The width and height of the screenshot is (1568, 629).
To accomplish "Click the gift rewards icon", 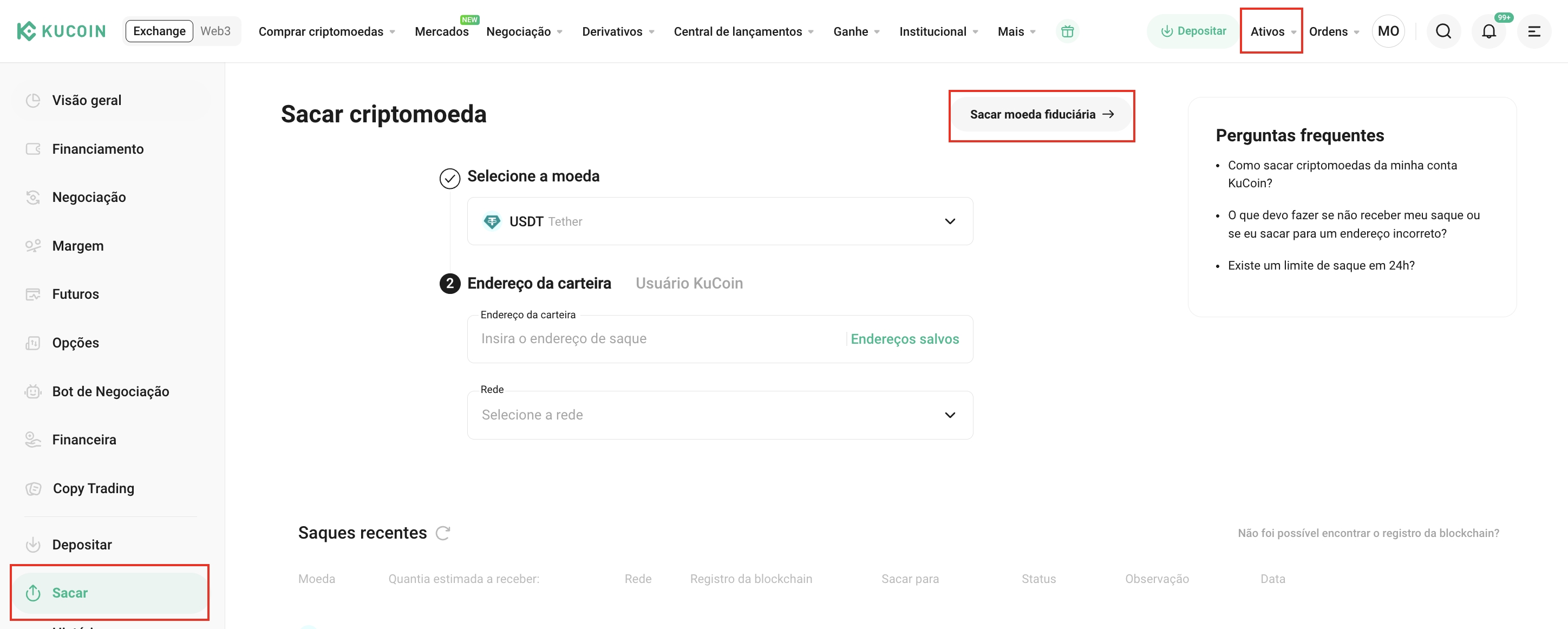I will (1067, 31).
